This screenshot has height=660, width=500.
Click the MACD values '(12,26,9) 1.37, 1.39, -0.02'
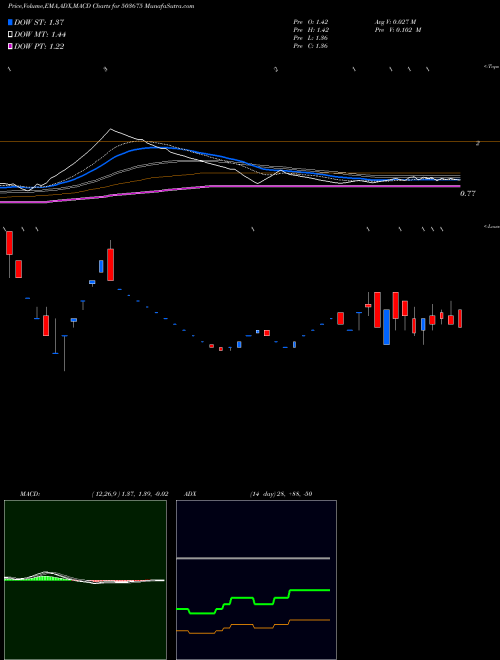(x=130, y=494)
